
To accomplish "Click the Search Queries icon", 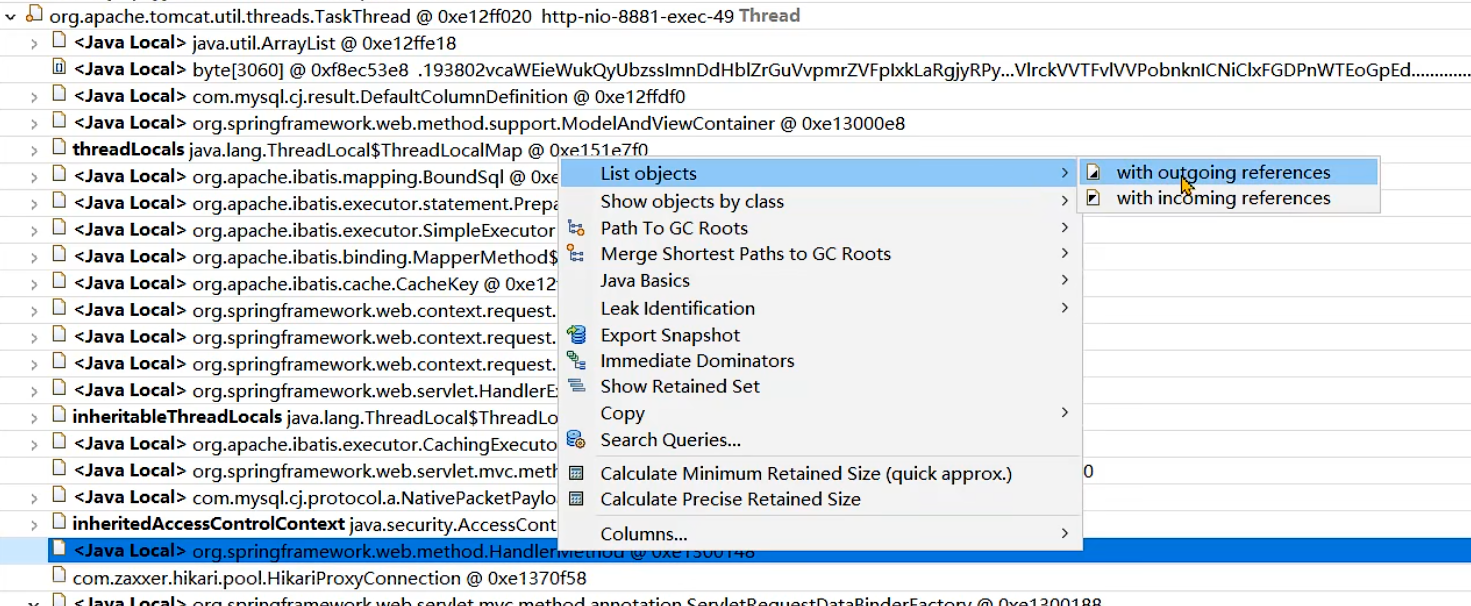I will [x=576, y=440].
